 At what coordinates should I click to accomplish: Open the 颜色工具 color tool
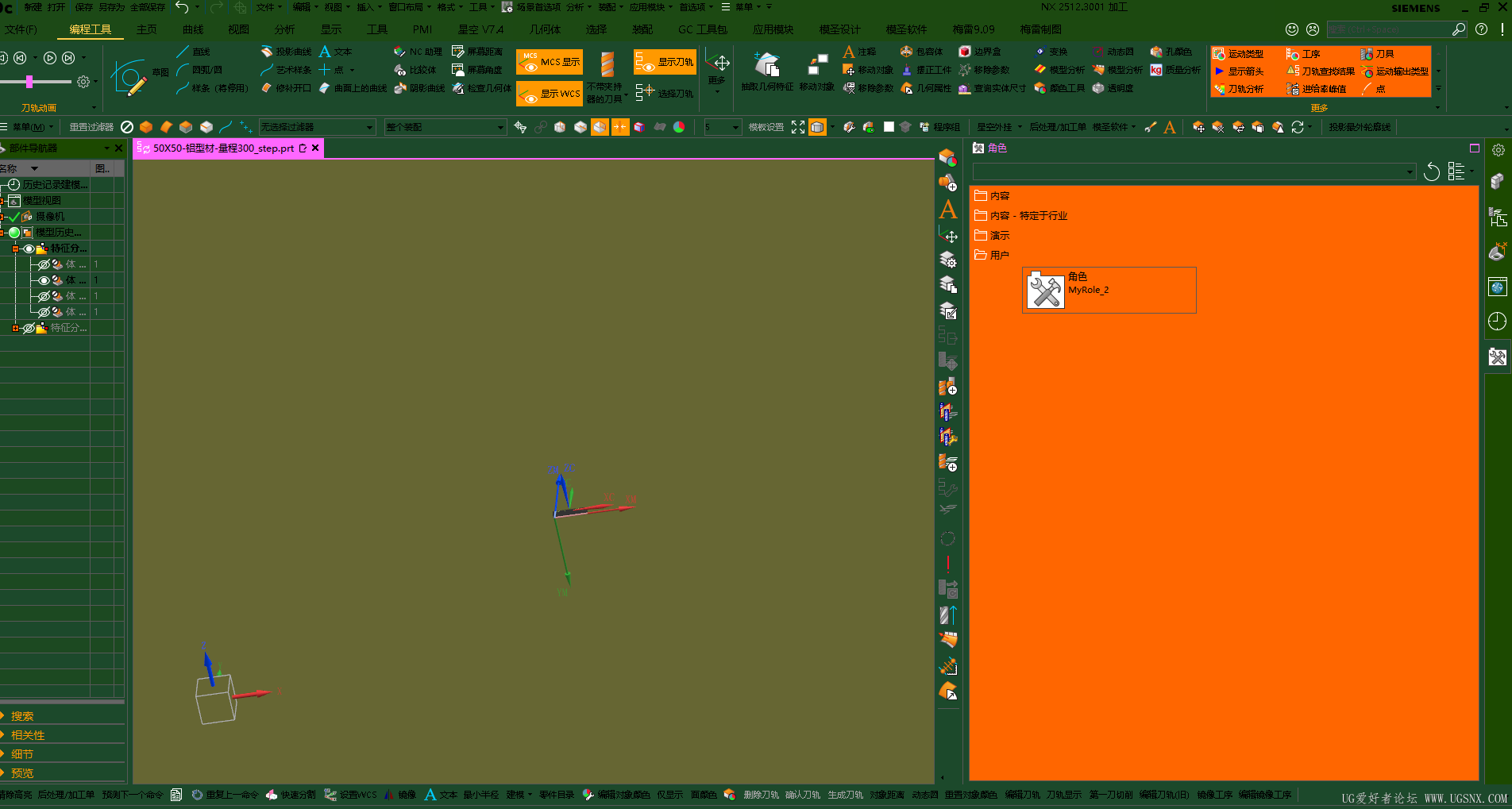tap(1040, 88)
